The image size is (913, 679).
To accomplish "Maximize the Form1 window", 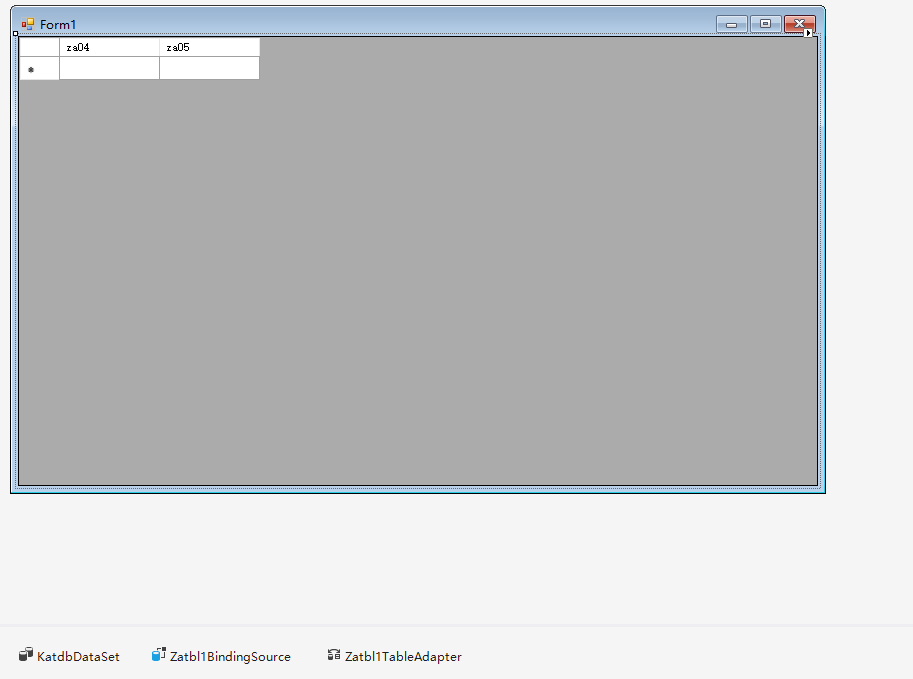I will [x=765, y=24].
